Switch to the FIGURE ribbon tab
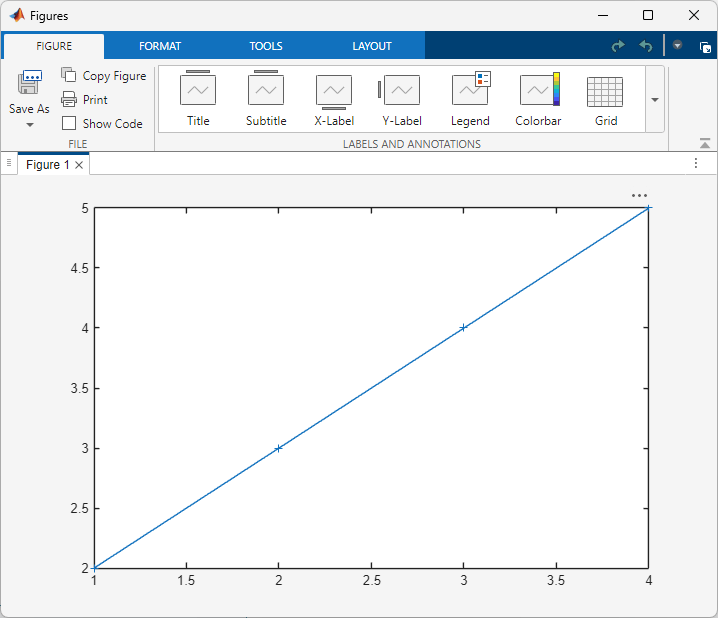Screen dimensions: 718x618 click(54, 46)
